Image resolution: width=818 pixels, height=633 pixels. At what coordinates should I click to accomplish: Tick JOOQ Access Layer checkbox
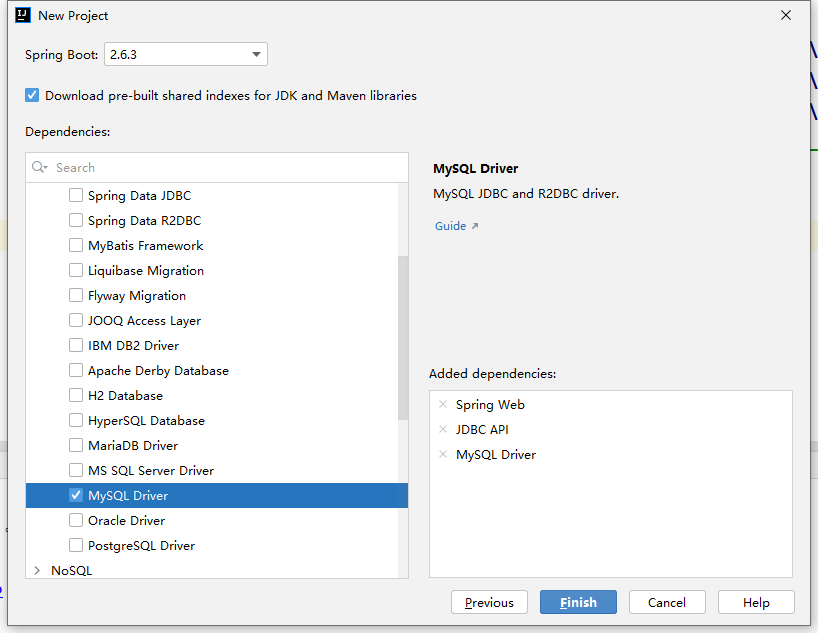click(76, 321)
